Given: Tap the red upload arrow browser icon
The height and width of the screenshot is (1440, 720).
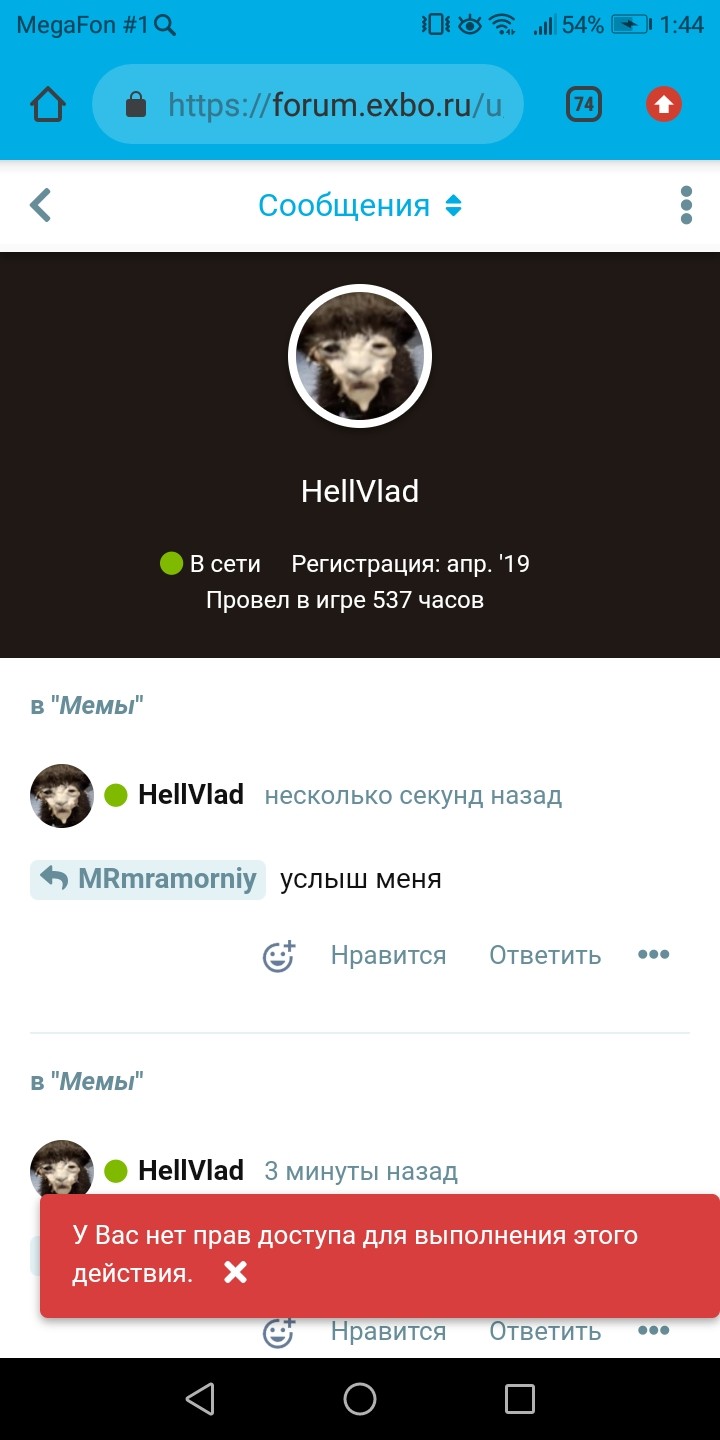Looking at the screenshot, I should 664,104.
